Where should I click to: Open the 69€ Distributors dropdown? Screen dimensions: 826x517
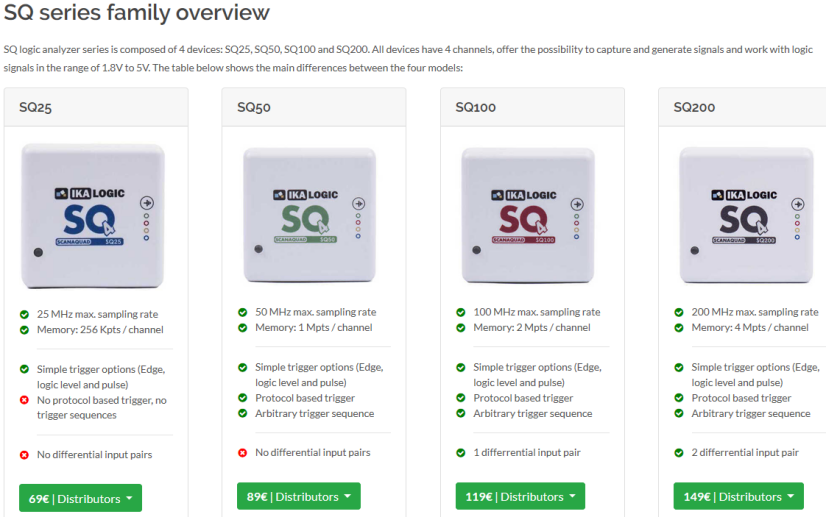tap(81, 498)
